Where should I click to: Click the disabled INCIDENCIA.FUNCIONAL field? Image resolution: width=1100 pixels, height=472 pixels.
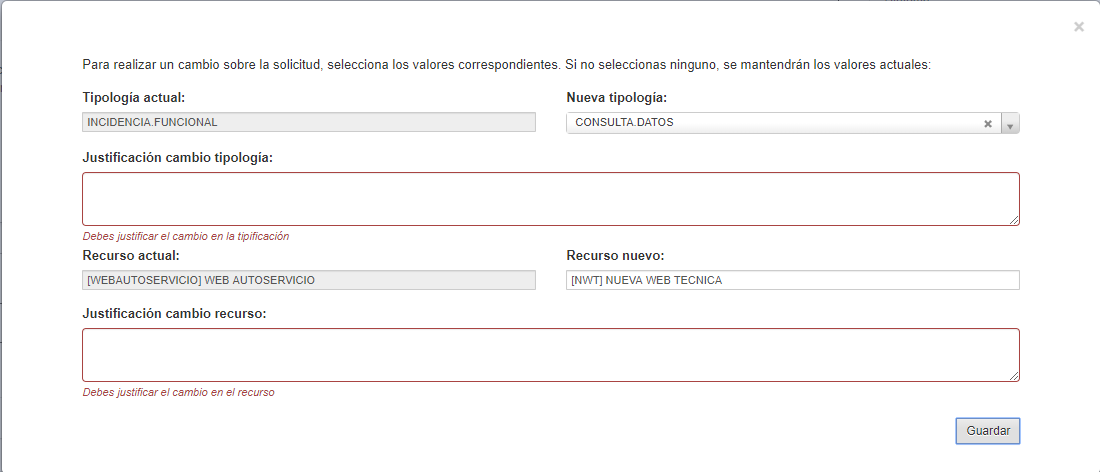309,122
